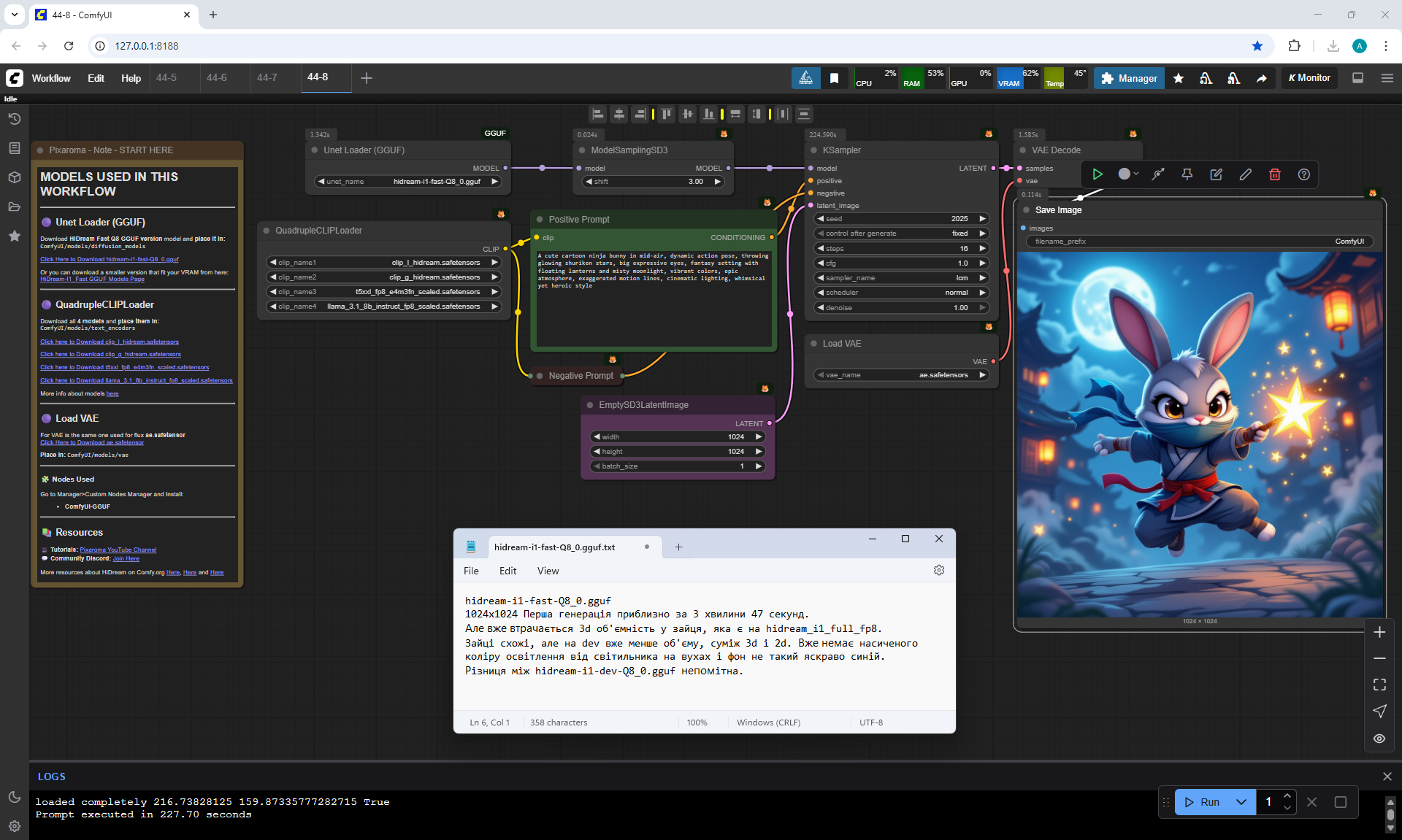The height and width of the screenshot is (840, 1402).
Task: Click the fit view icon
Action: pyautogui.click(x=1379, y=685)
